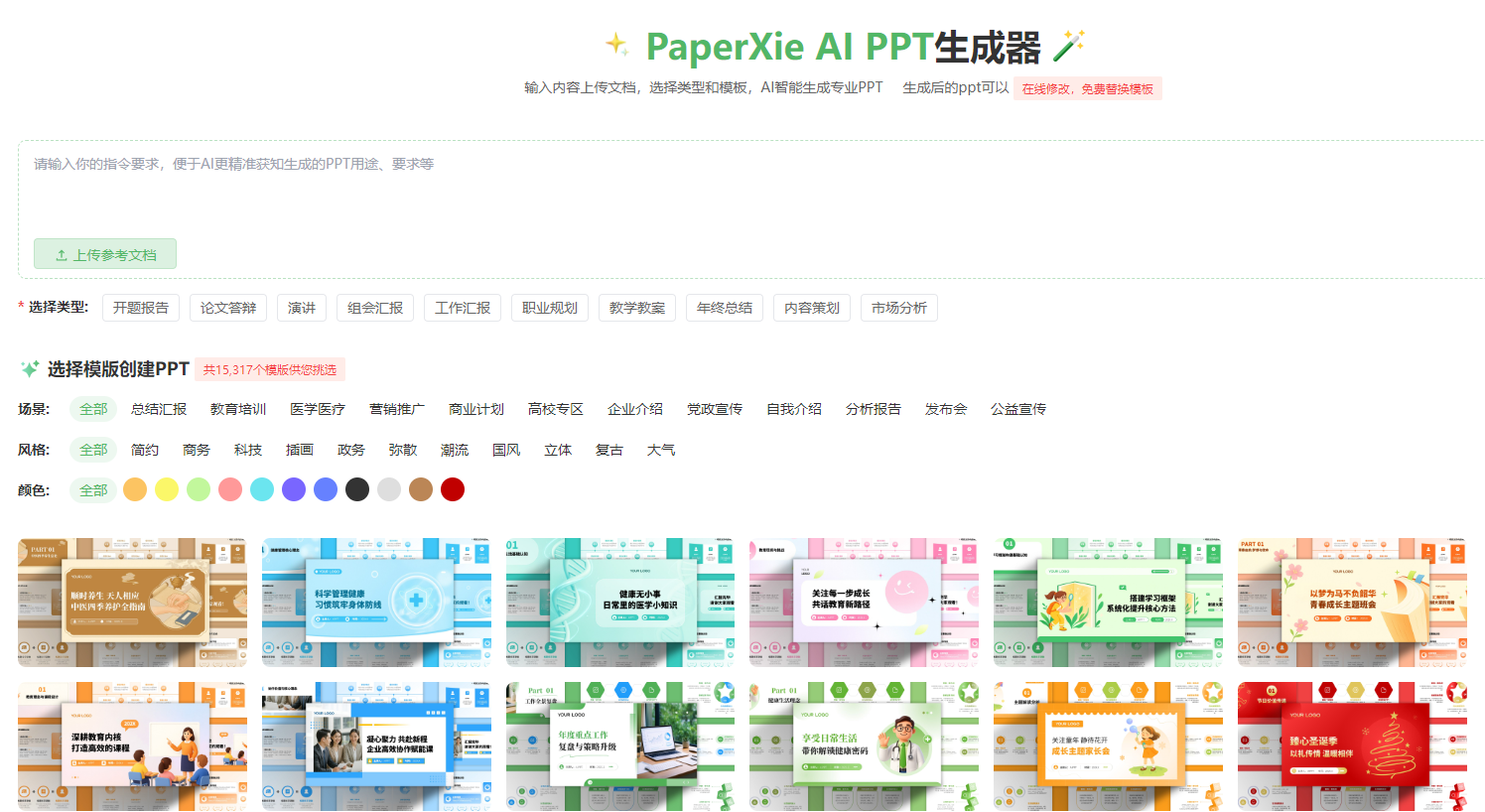The height and width of the screenshot is (812, 1485).
Task: Open the red 臻心圣诞季 template
Action: click(1352, 746)
